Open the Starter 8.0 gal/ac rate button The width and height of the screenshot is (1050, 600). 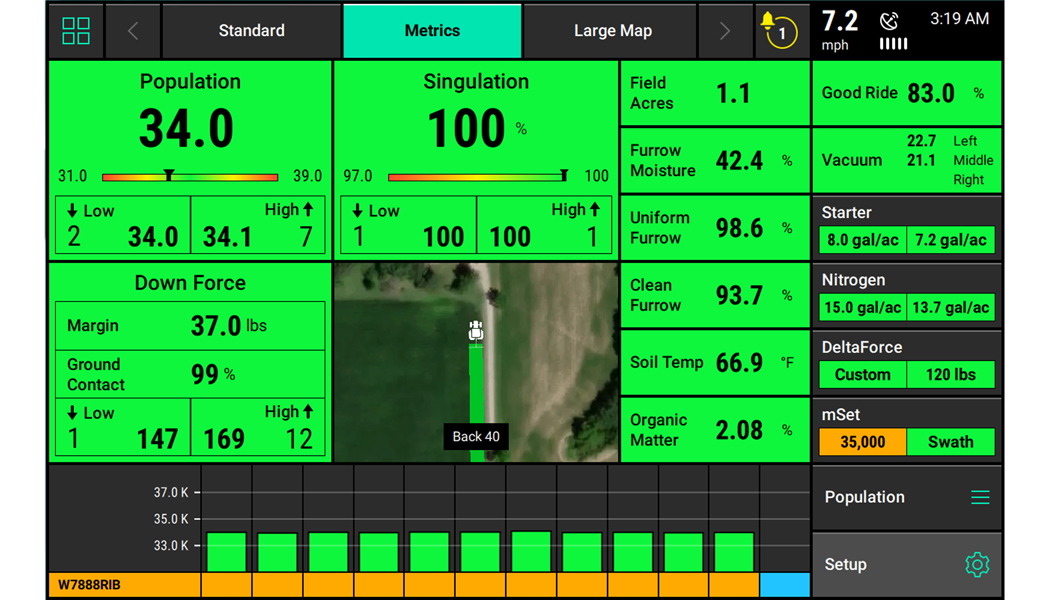pyautogui.click(x=862, y=241)
